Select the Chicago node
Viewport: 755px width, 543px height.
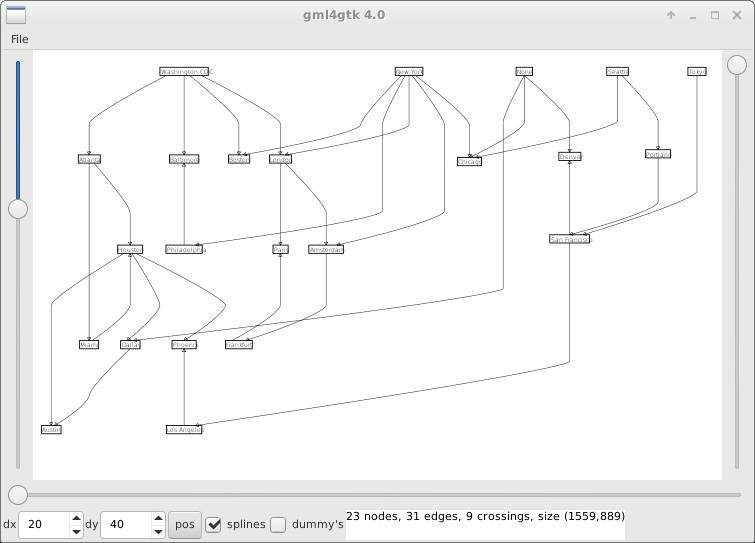(x=469, y=162)
